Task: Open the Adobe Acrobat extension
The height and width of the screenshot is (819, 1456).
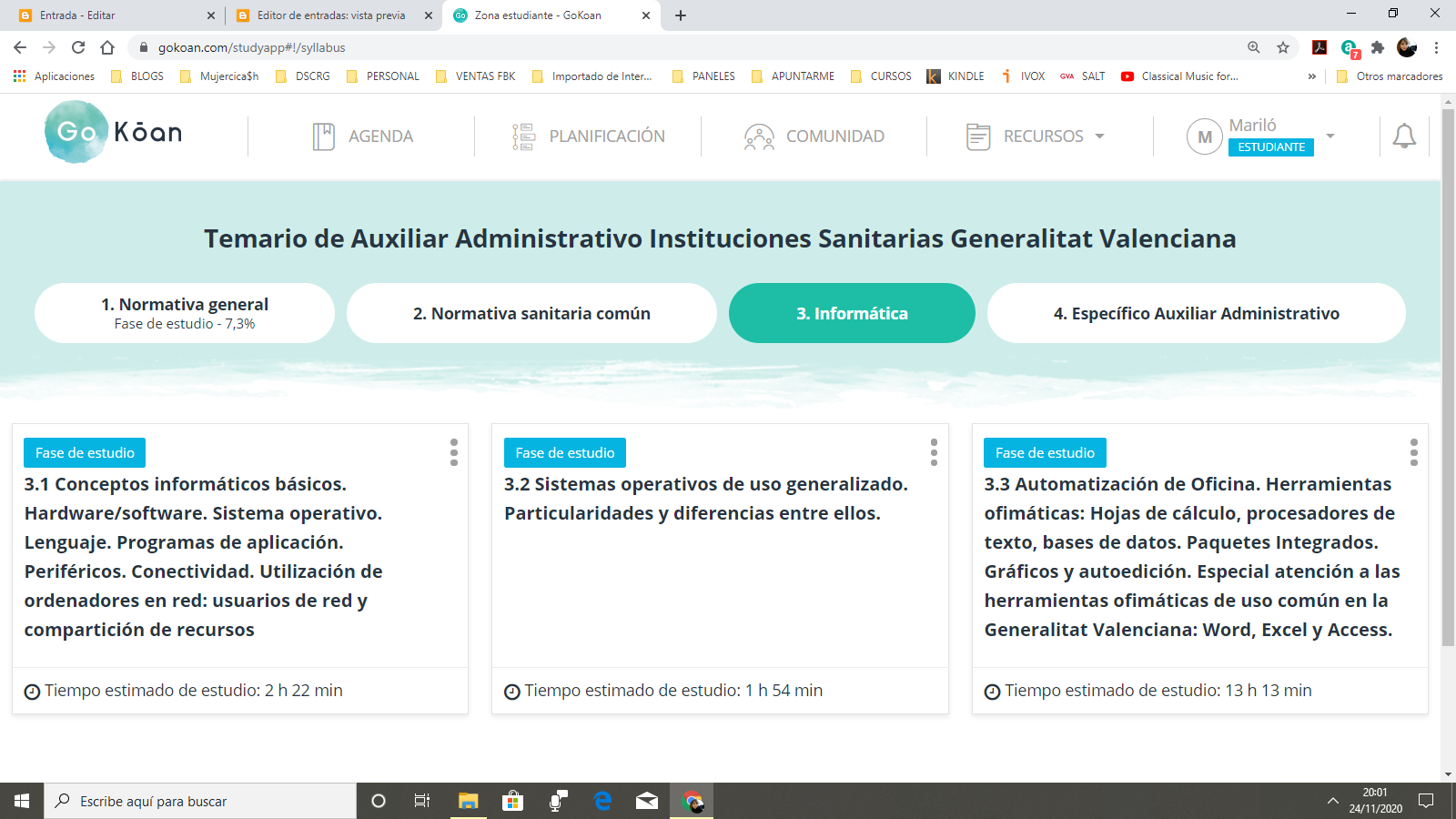Action: point(1319,47)
